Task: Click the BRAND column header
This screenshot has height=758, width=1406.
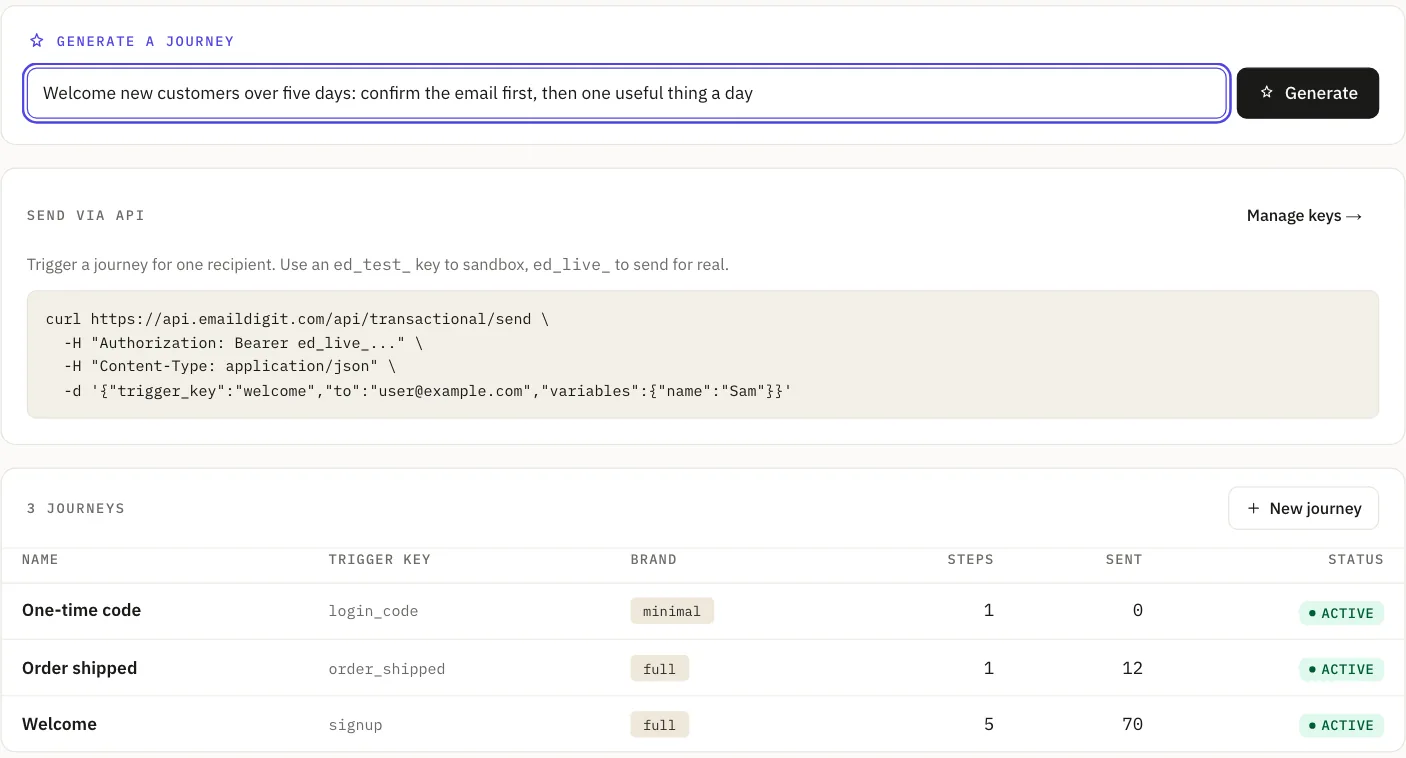Action: tap(653, 559)
